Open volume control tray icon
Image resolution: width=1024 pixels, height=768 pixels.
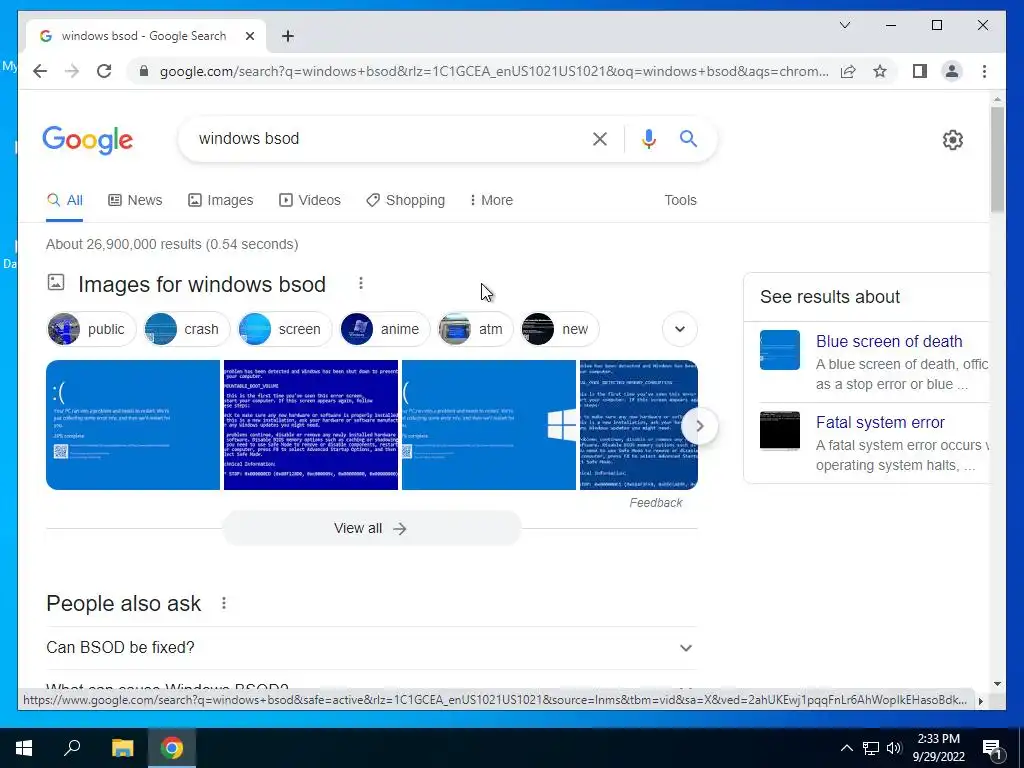tap(894, 748)
